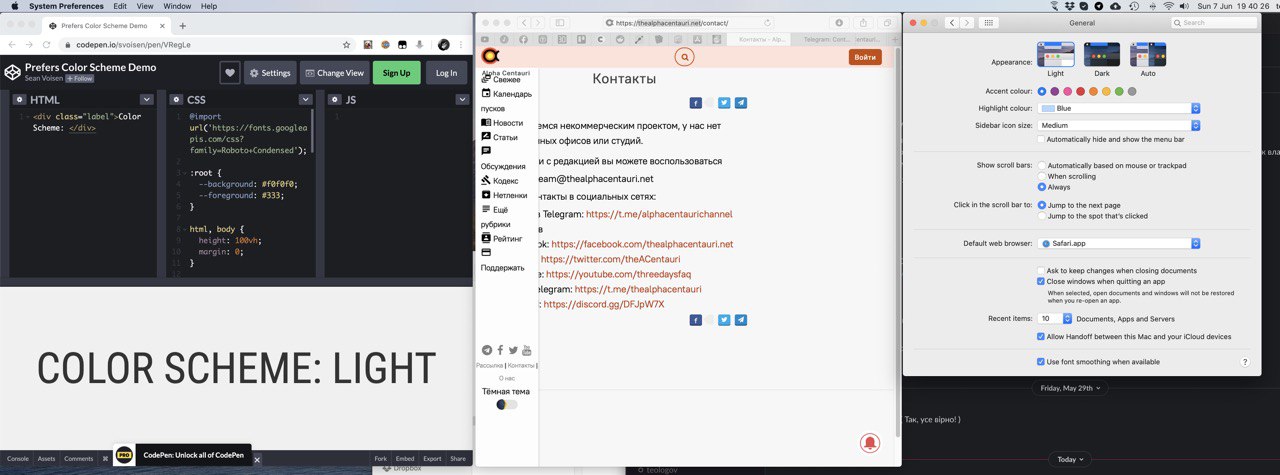This screenshot has height=475, width=1280.
Task: Click the Alpha Centauri logo in Safari
Action: 490,57
